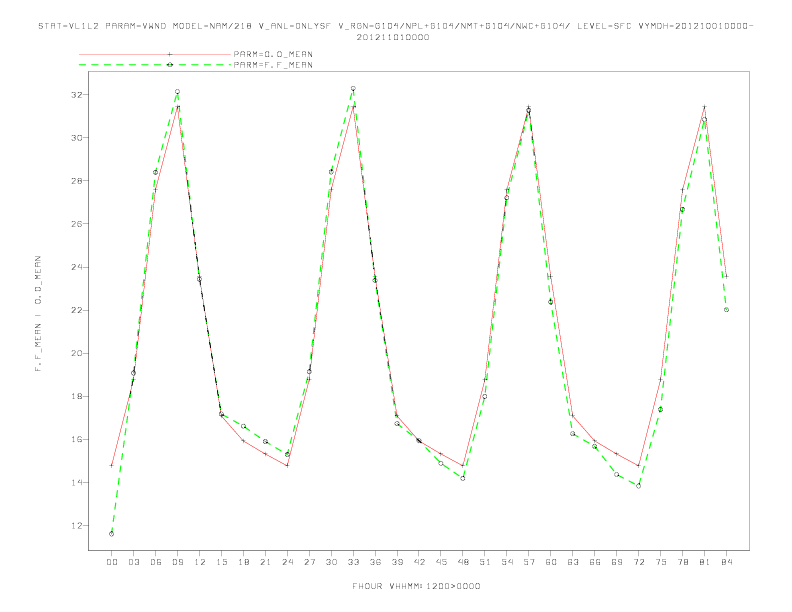Viewport: 792px width, 612px height.
Task: Click the x-axis label FHOUR VHHMM:1200>0000
Action: [x=416, y=586]
